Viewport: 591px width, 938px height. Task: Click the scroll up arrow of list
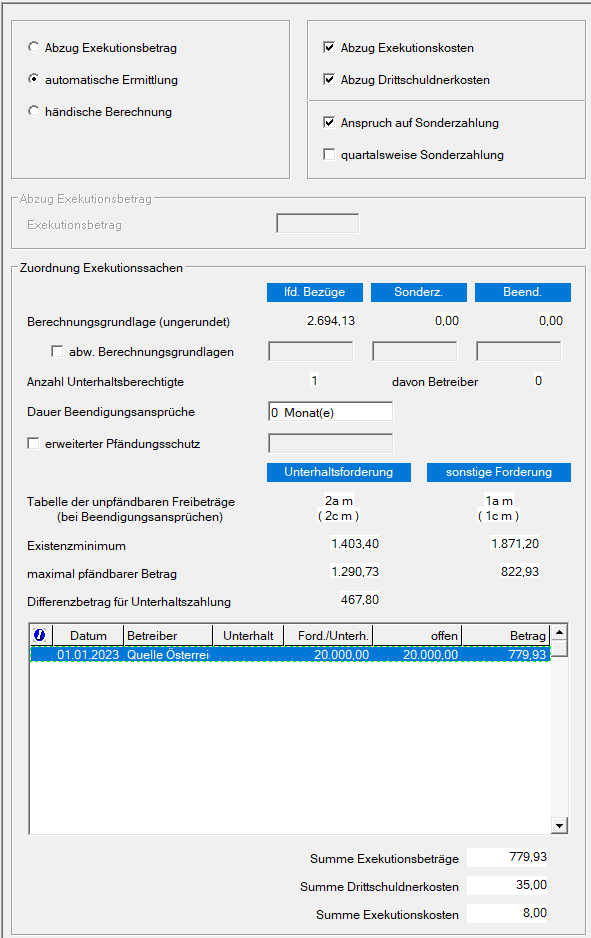[559, 632]
